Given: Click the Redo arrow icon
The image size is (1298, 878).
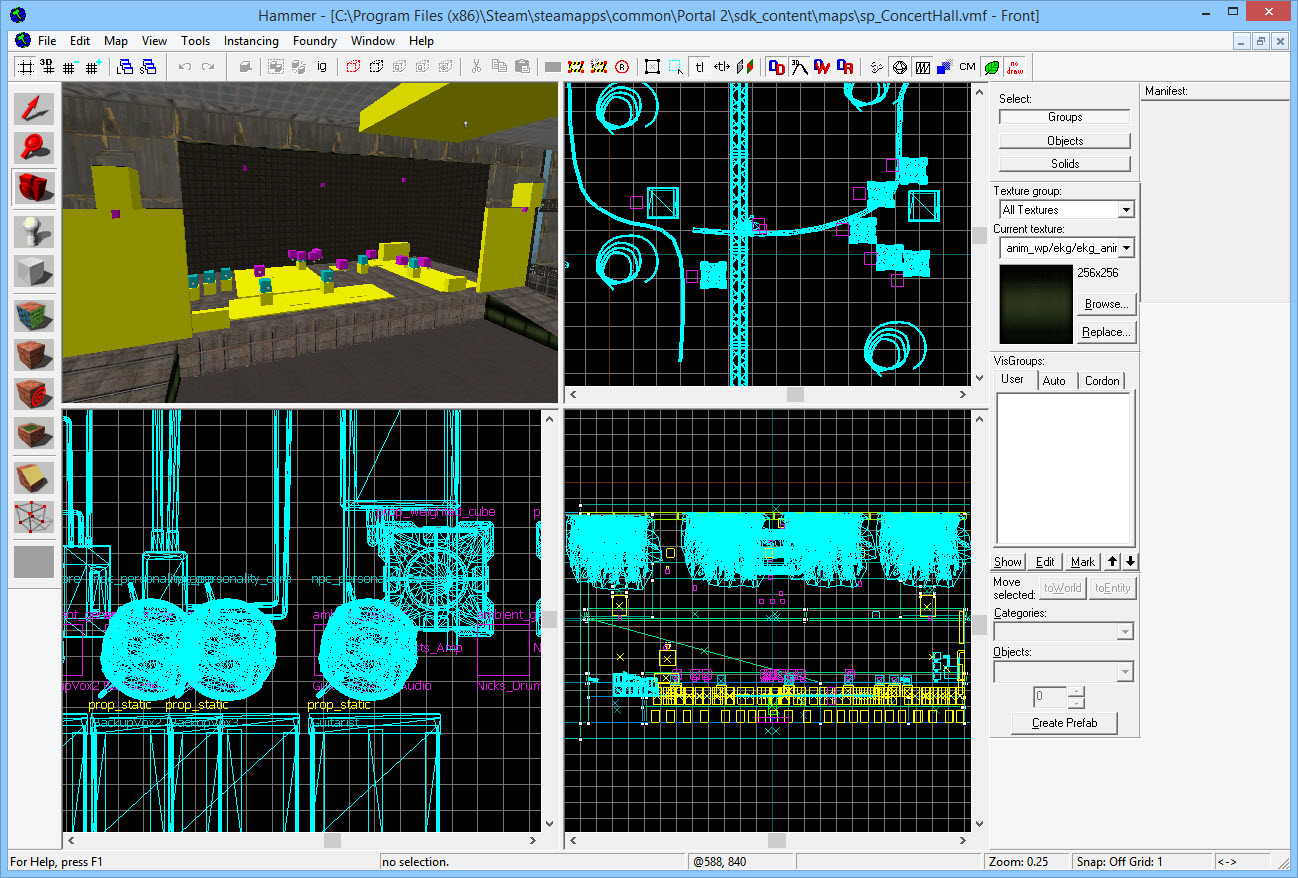Looking at the screenshot, I should [207, 67].
